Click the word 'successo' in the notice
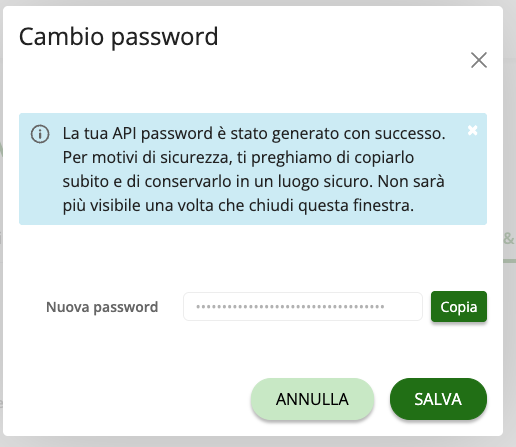 tap(408, 134)
